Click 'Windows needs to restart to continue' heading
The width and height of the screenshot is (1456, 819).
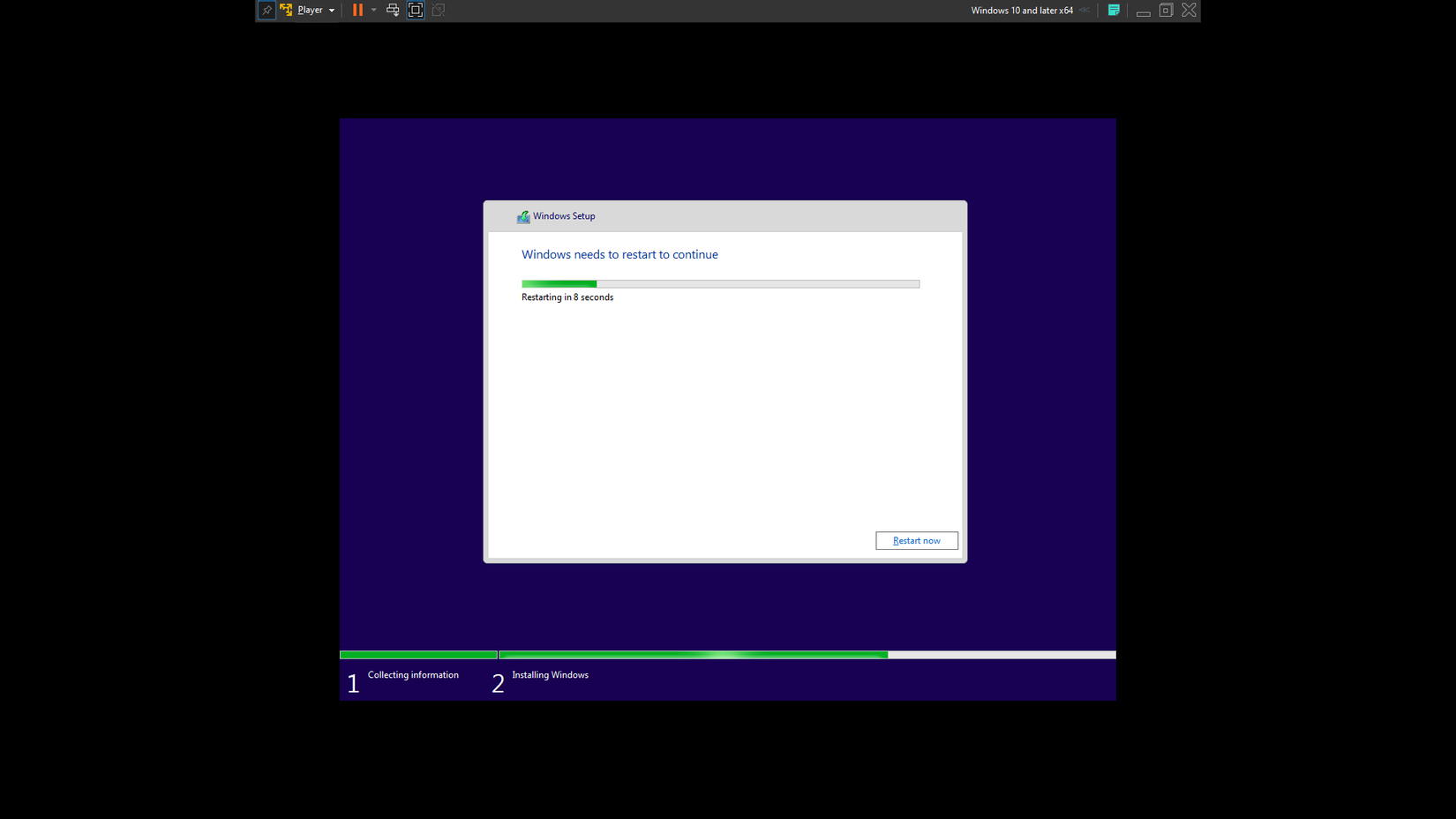click(x=619, y=254)
